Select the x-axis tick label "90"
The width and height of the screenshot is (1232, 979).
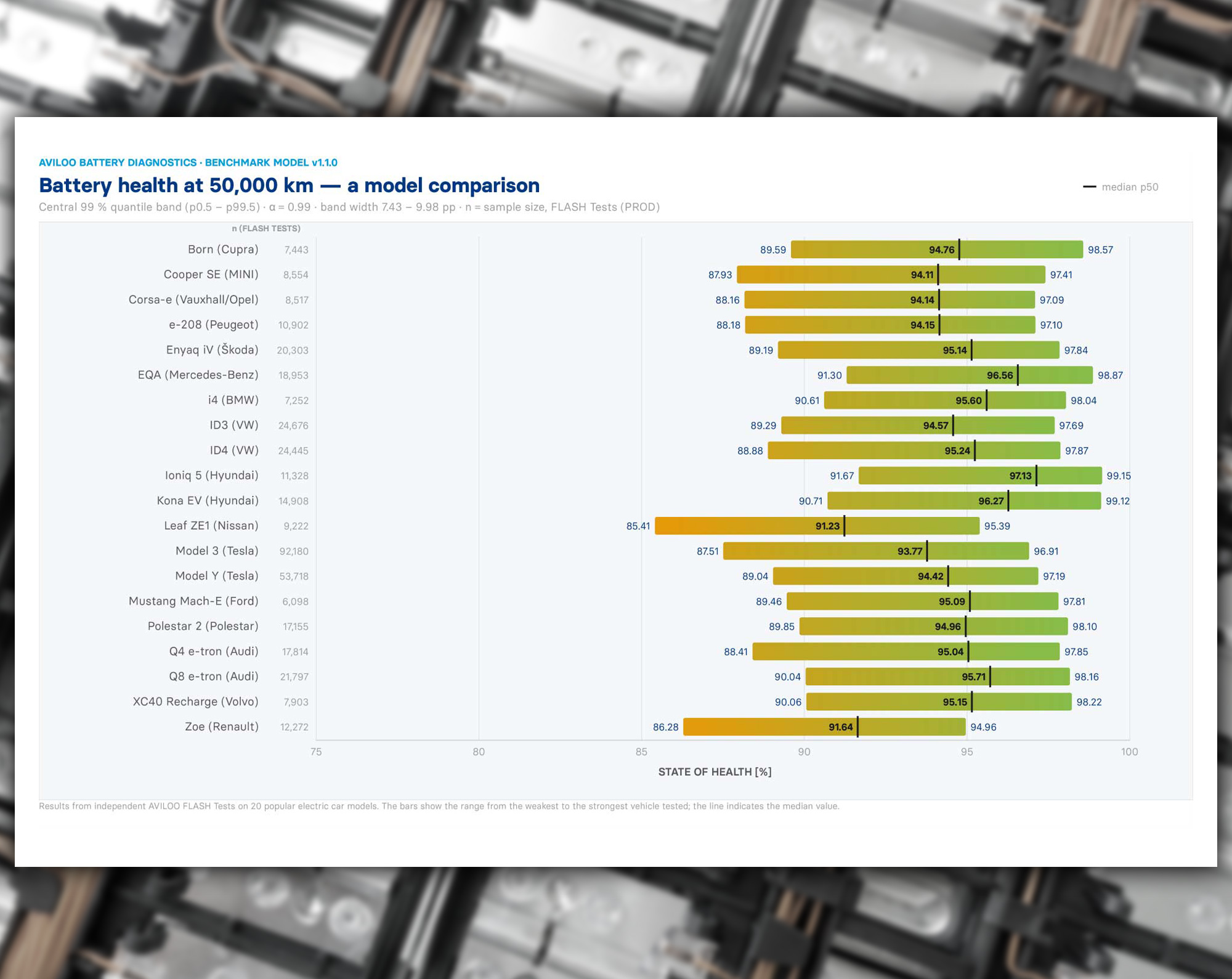pos(804,752)
